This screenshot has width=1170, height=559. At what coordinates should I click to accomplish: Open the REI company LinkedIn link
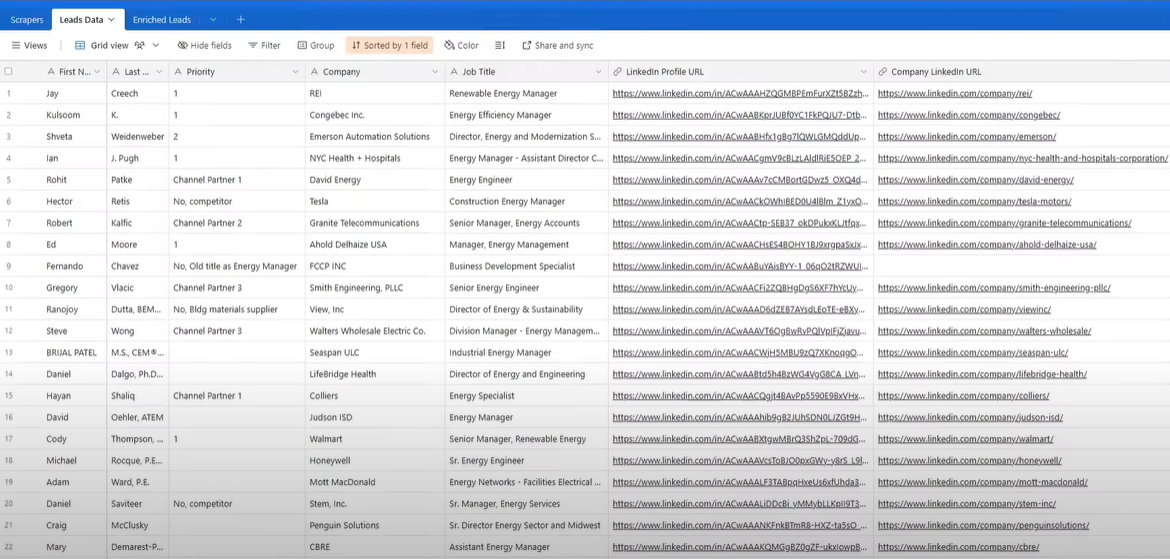tap(954, 93)
